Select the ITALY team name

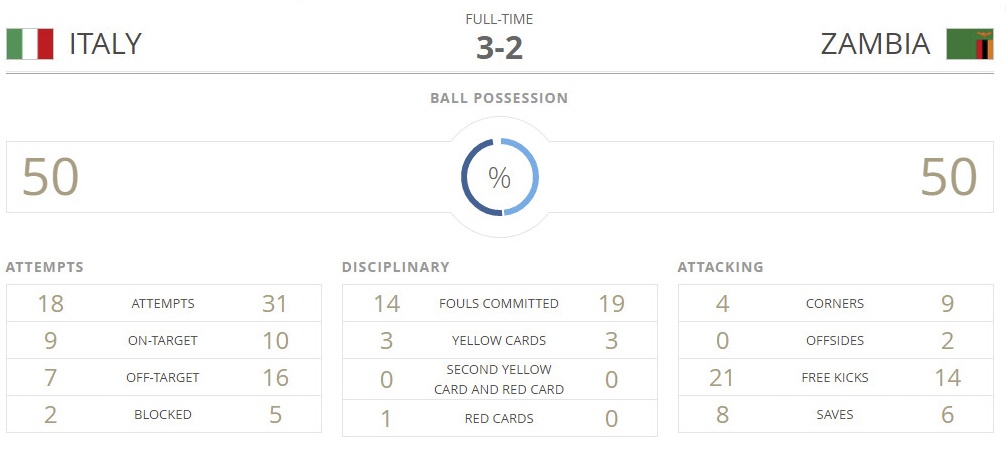point(105,44)
